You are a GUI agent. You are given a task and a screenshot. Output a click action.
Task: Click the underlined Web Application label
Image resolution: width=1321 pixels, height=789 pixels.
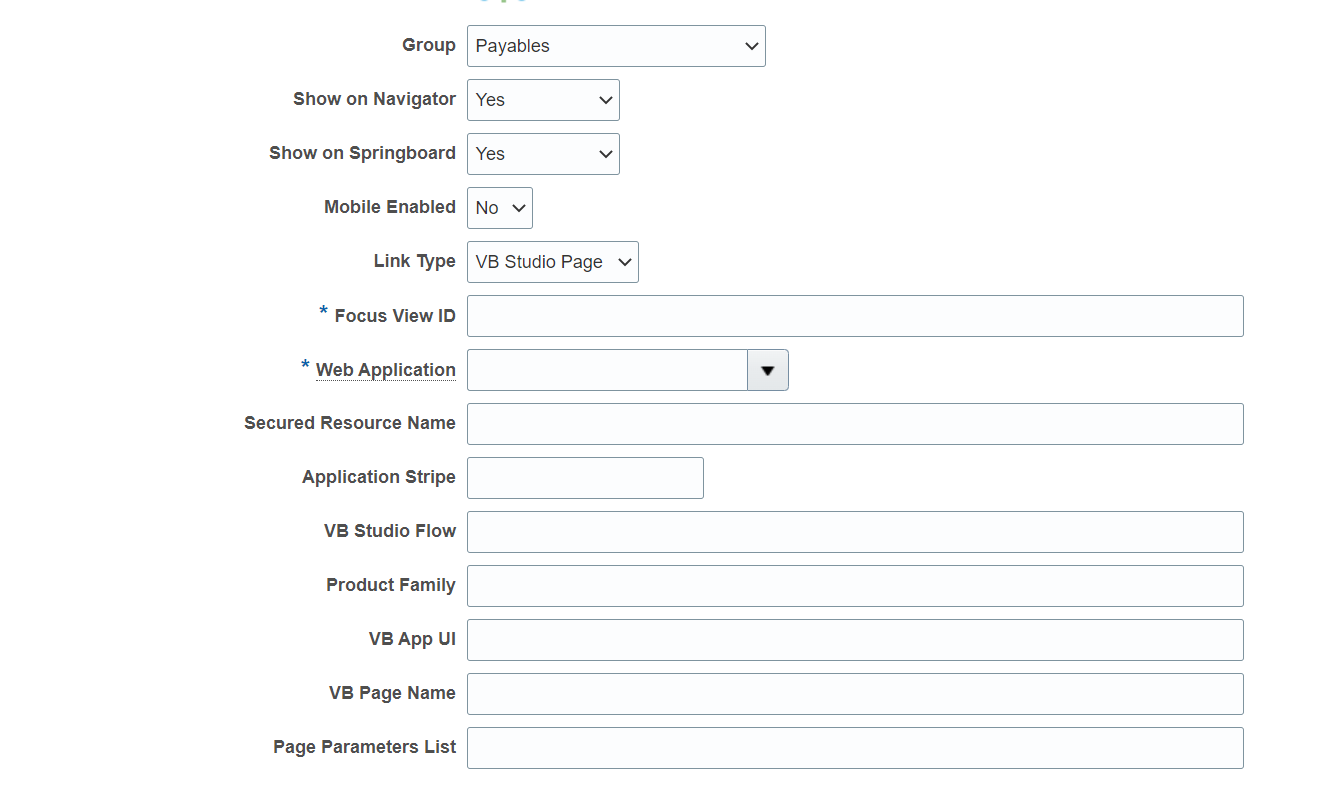coord(386,370)
